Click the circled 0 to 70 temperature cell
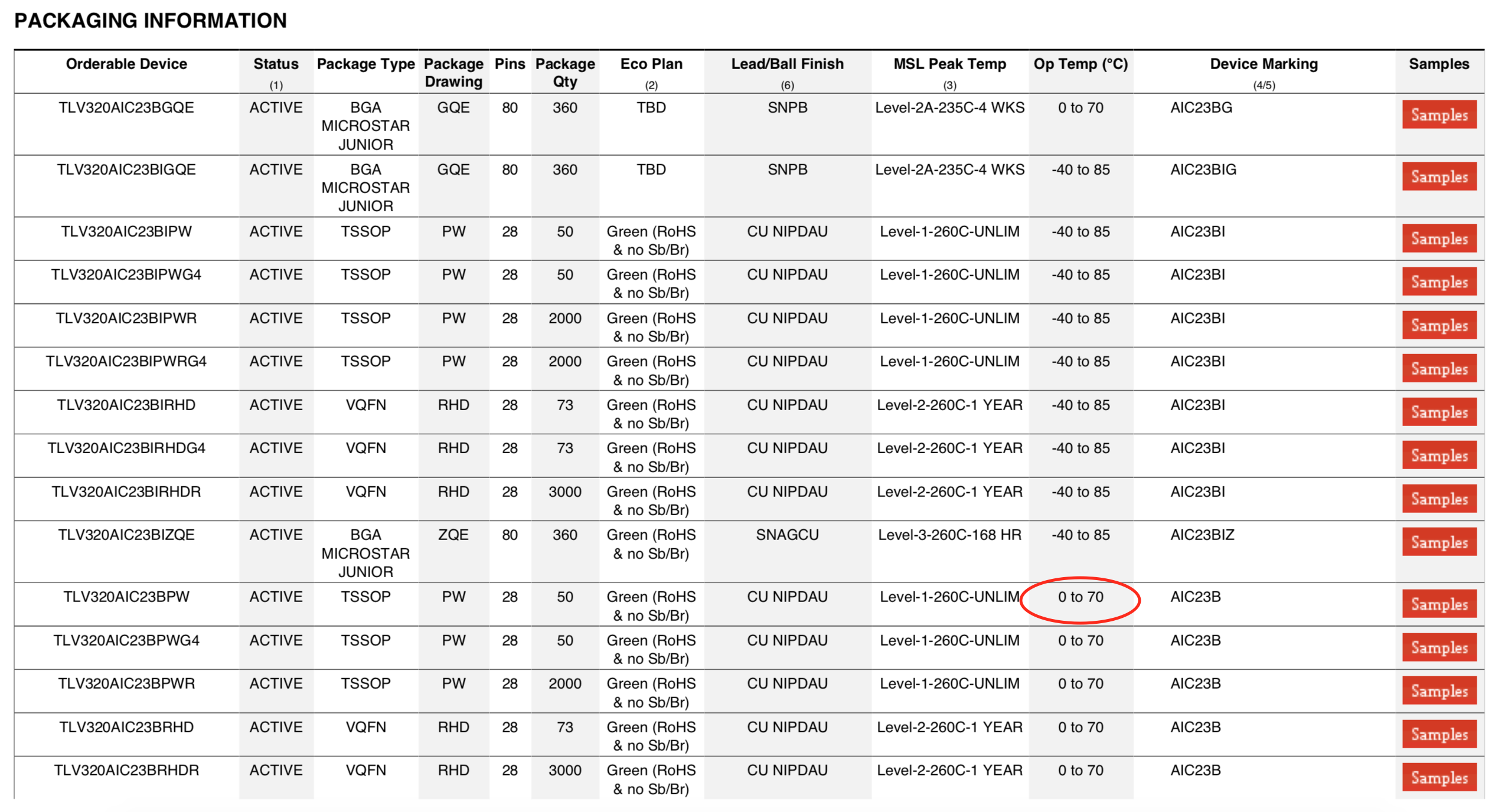1495x812 pixels. pyautogui.click(x=1080, y=597)
